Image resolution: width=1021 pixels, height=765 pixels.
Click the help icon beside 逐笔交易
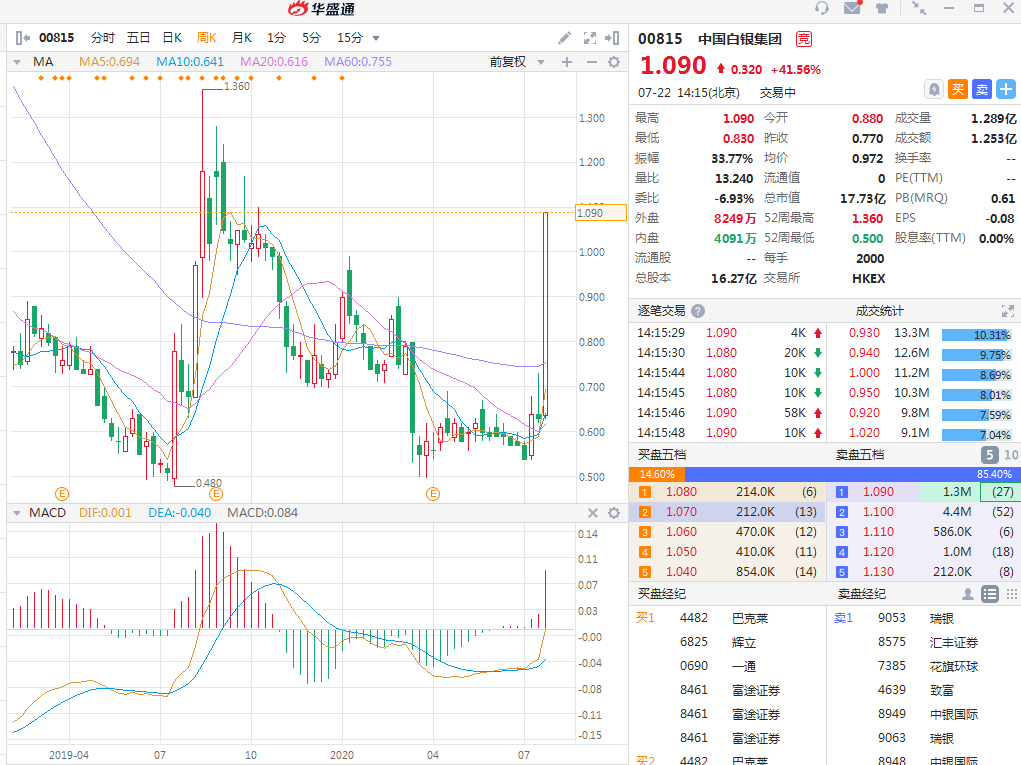[x=698, y=311]
